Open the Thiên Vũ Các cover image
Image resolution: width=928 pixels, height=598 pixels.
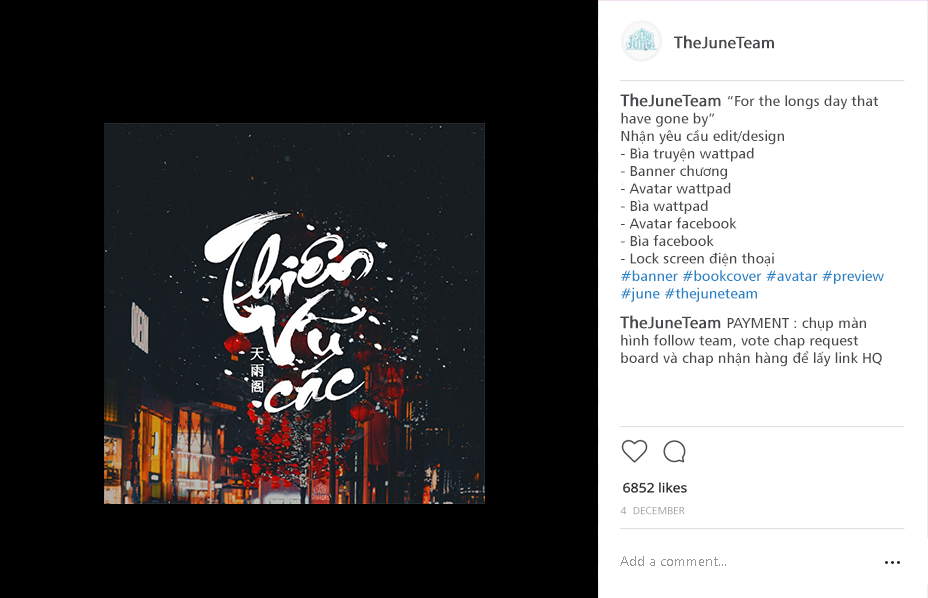294,313
